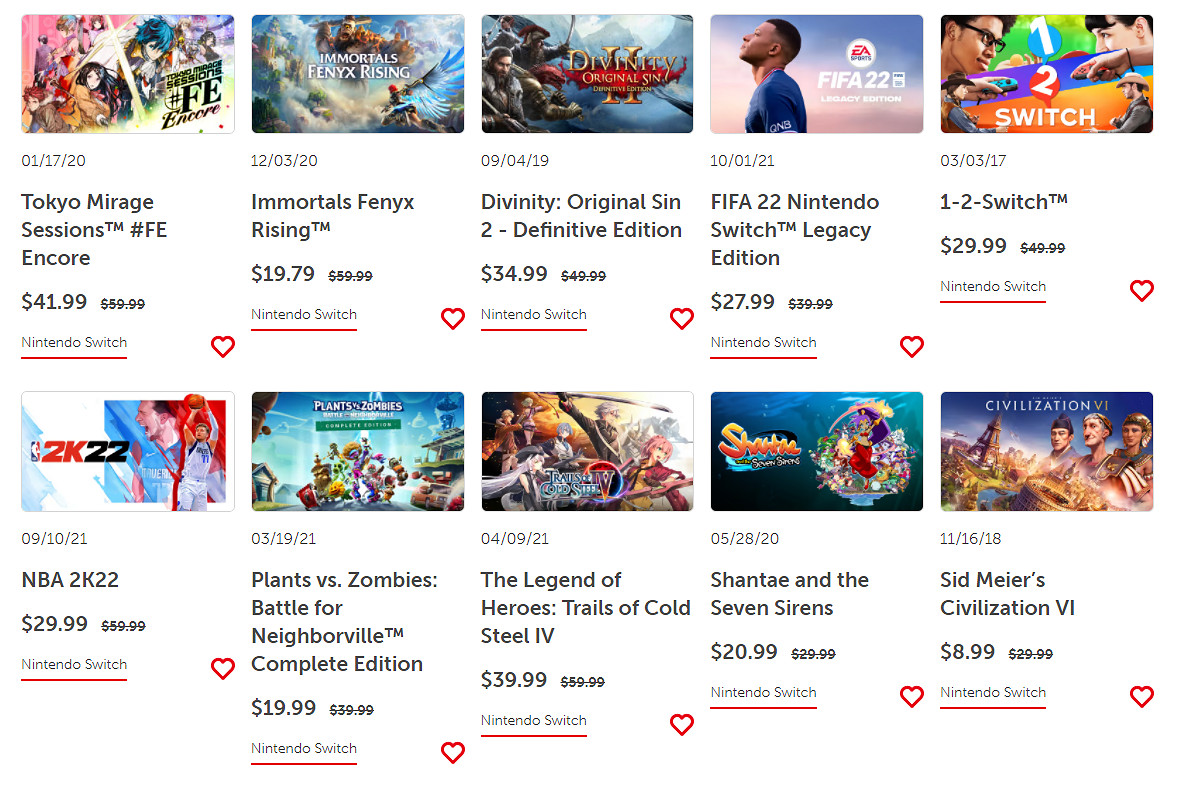Screen dimensions: 1177x798
Task: Wishlist Shantae and the Seven Sirens
Action: [x=912, y=697]
